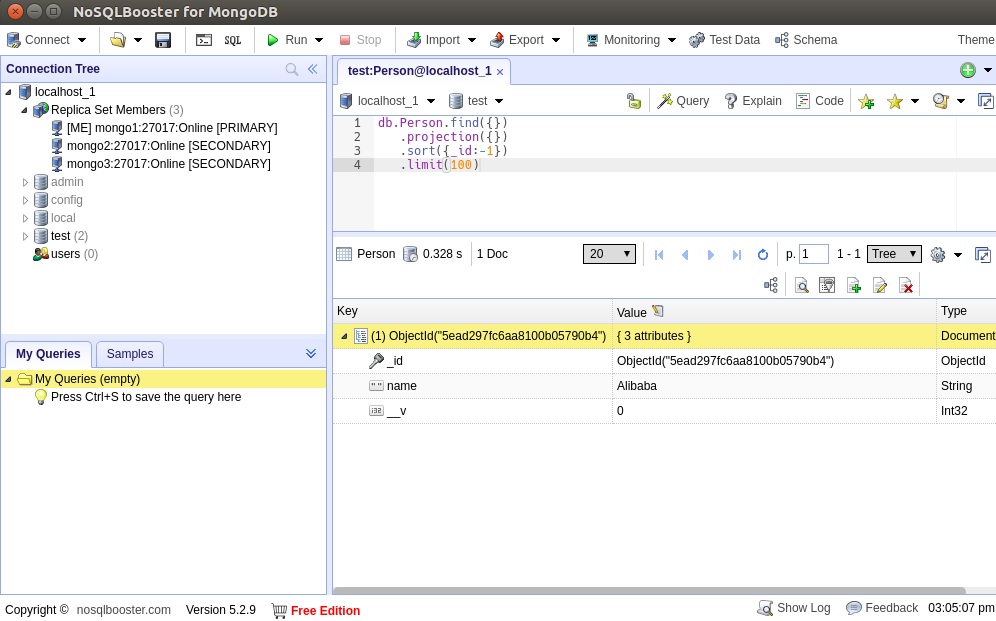Viewport: 996px width, 621px height.
Task: Open the page size 20 dropdown
Action: point(609,254)
